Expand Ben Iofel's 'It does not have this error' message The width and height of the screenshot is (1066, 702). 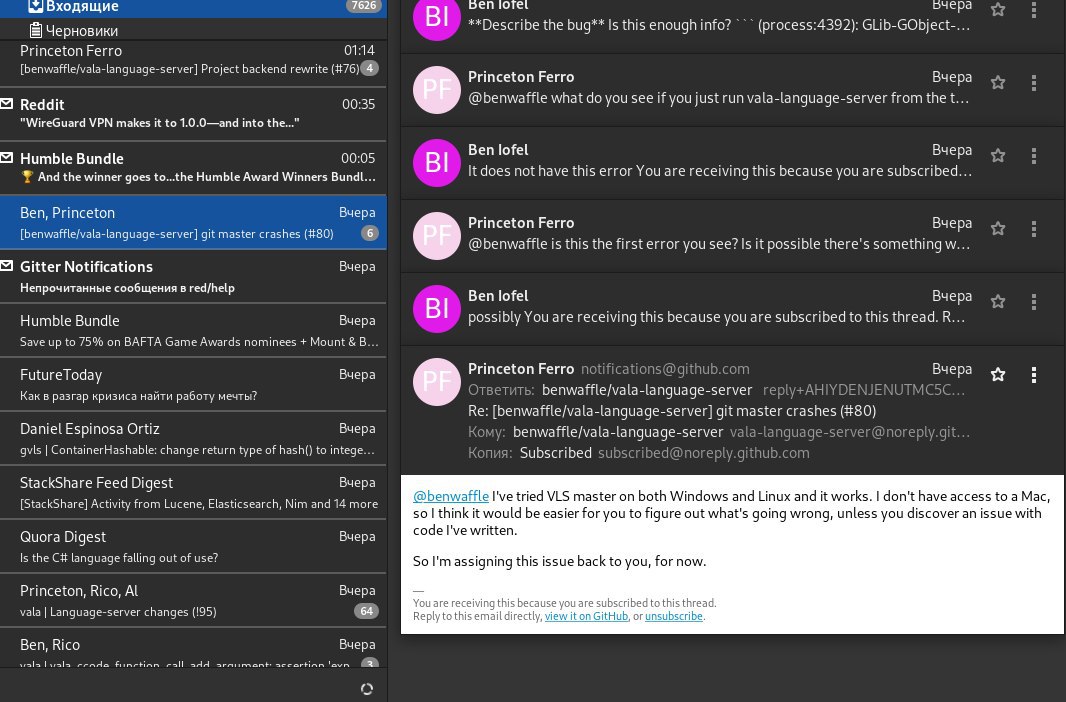[x=733, y=162]
